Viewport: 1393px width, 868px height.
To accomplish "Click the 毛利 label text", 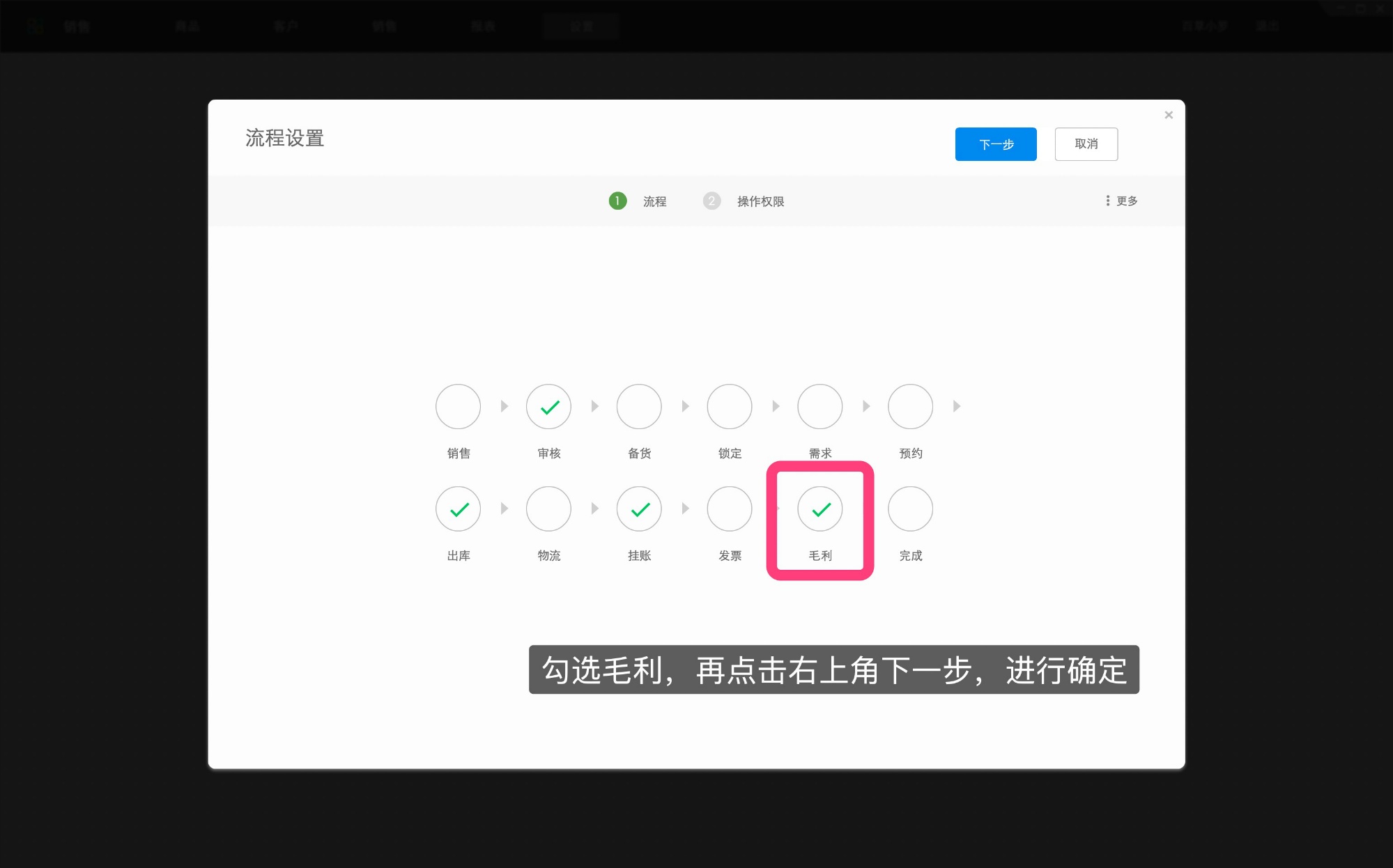I will tap(820, 556).
